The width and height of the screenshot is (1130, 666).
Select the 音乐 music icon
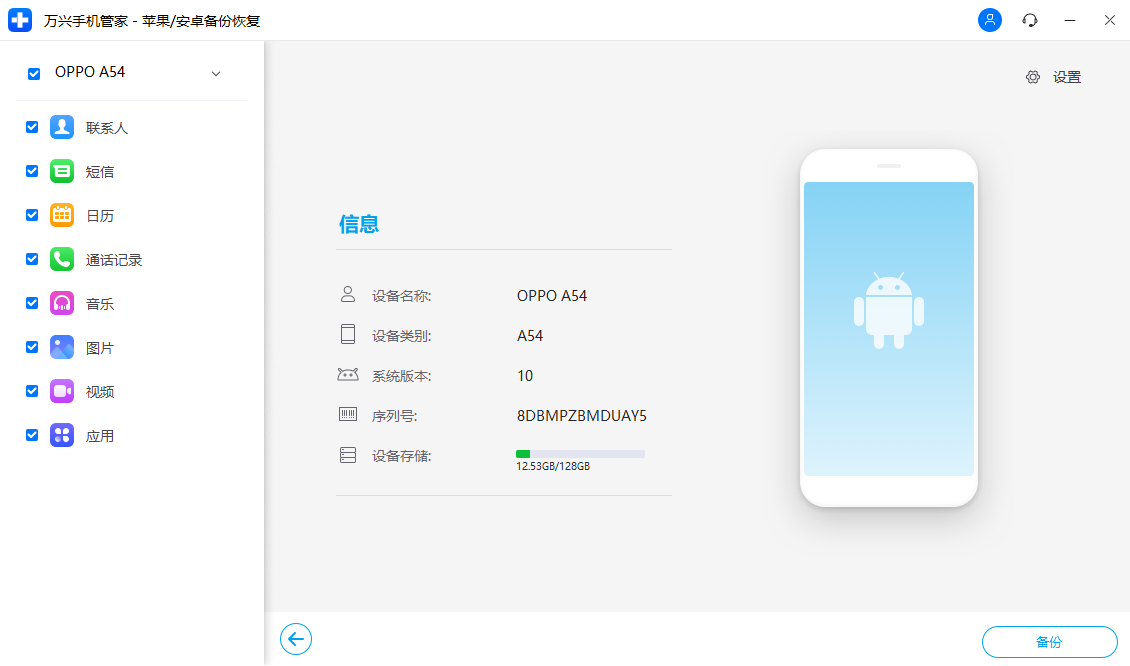coord(62,303)
